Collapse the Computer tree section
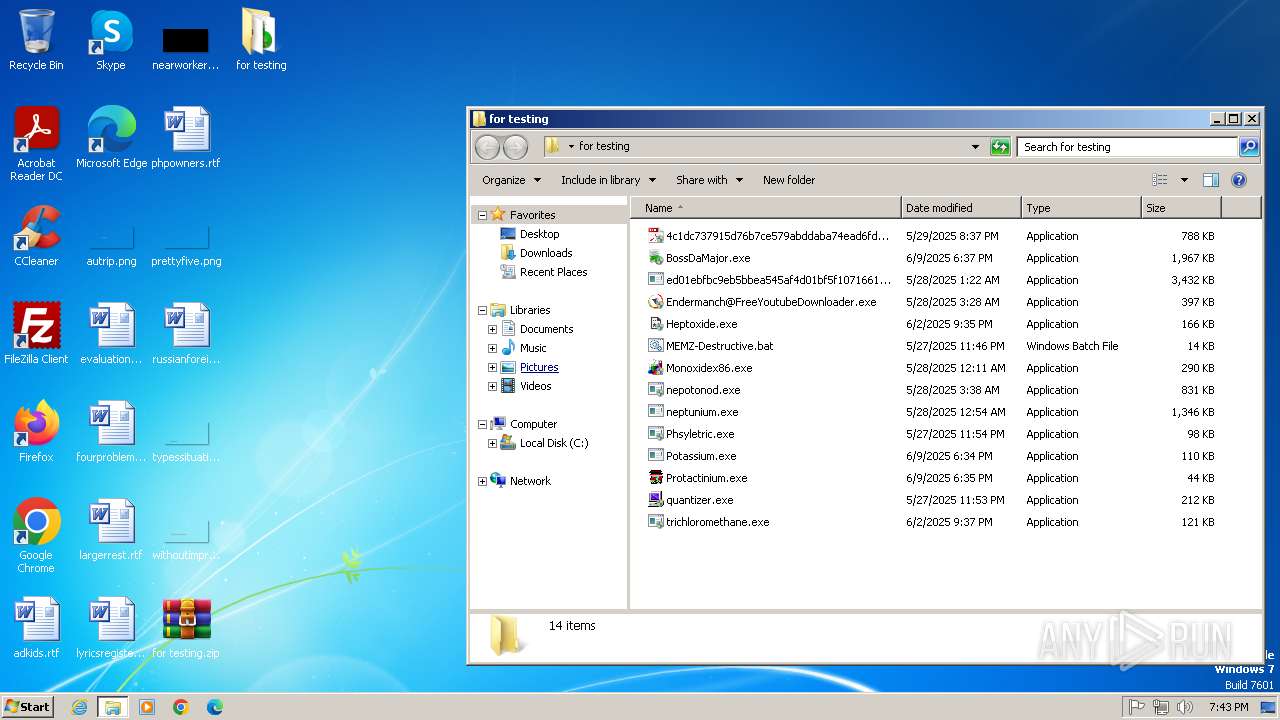Screen dimensions: 1280x720 point(482,424)
